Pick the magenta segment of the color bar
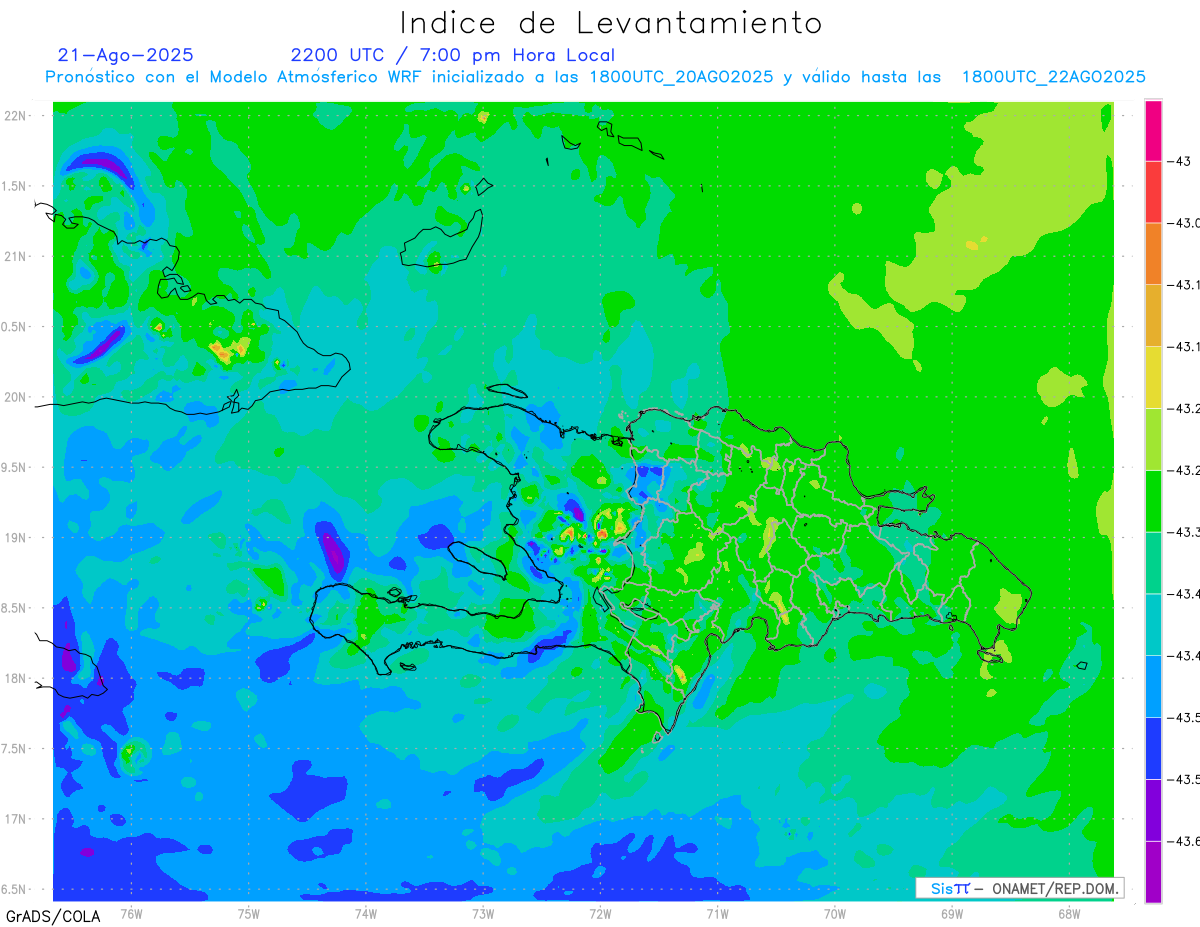The height and width of the screenshot is (927, 1200). 1153,130
